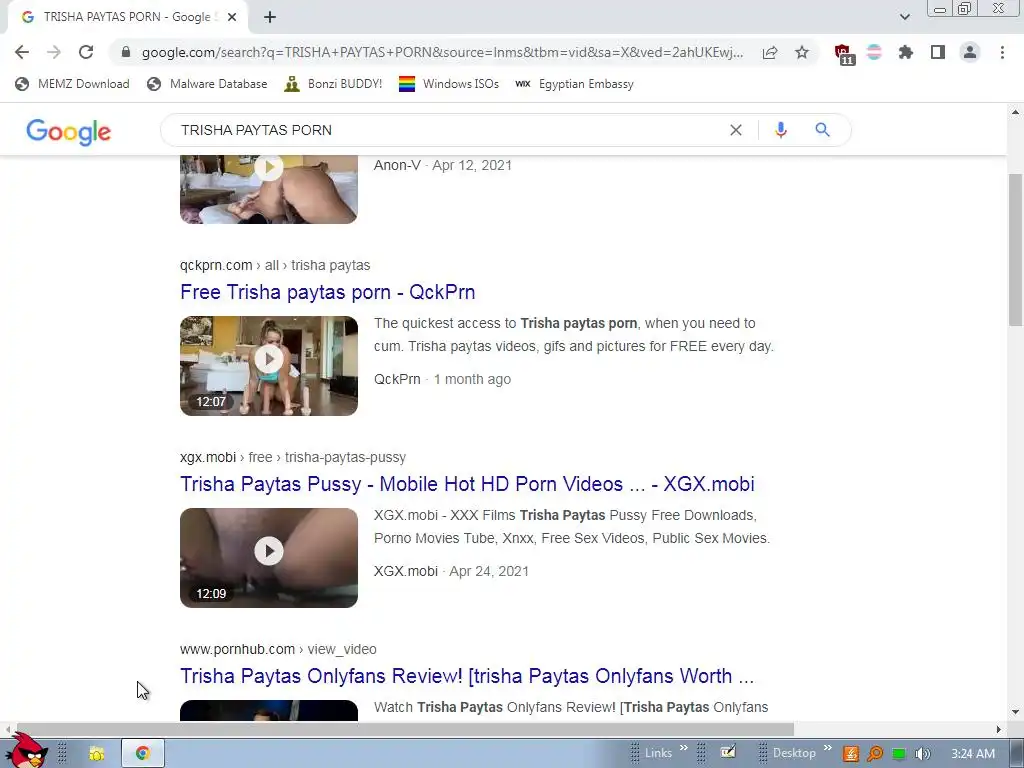The height and width of the screenshot is (768, 1024).
Task: Open the 3:24 AM taskbar clock
Action: (973, 754)
